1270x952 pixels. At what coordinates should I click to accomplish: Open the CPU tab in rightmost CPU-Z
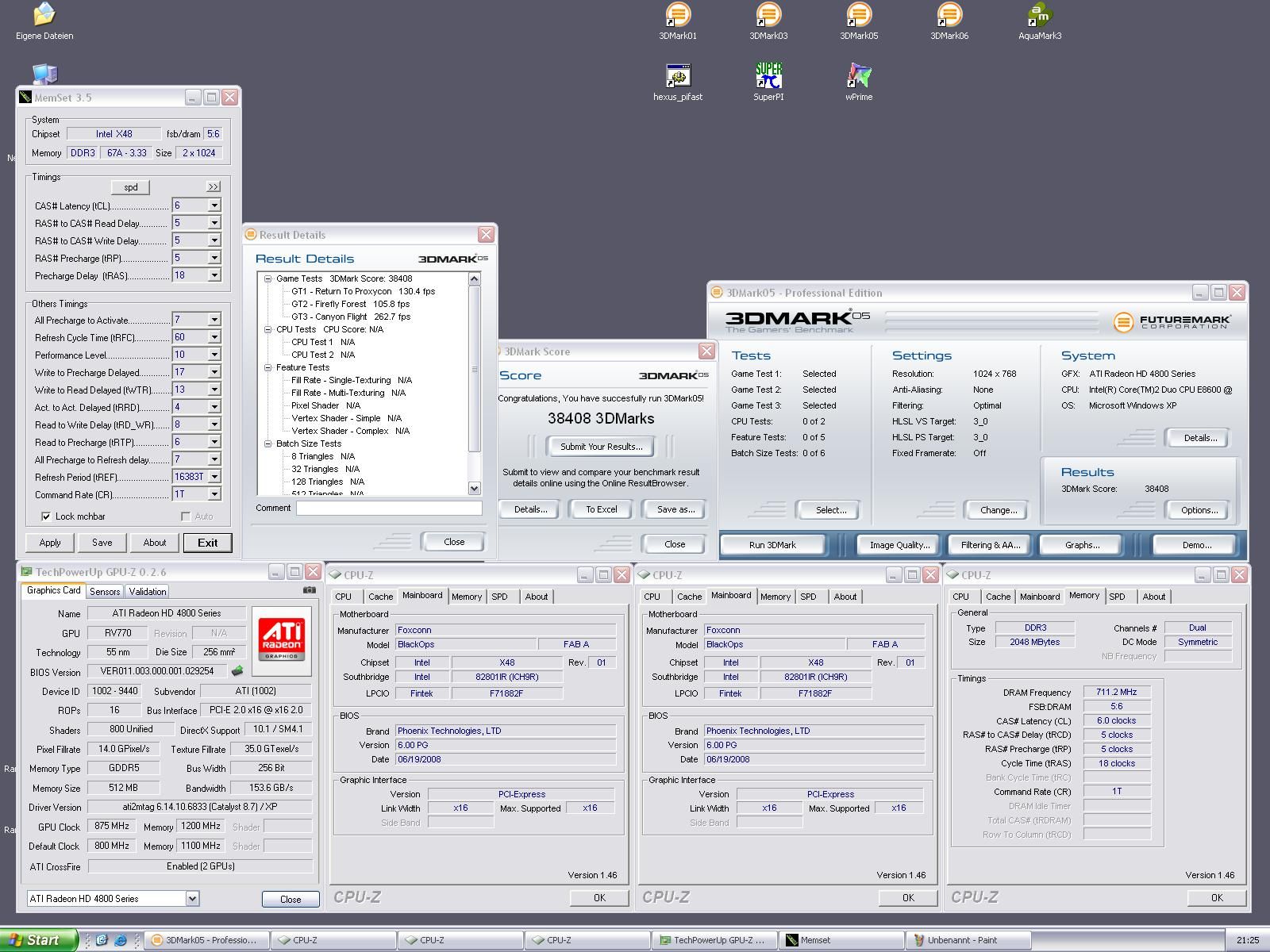(960, 597)
